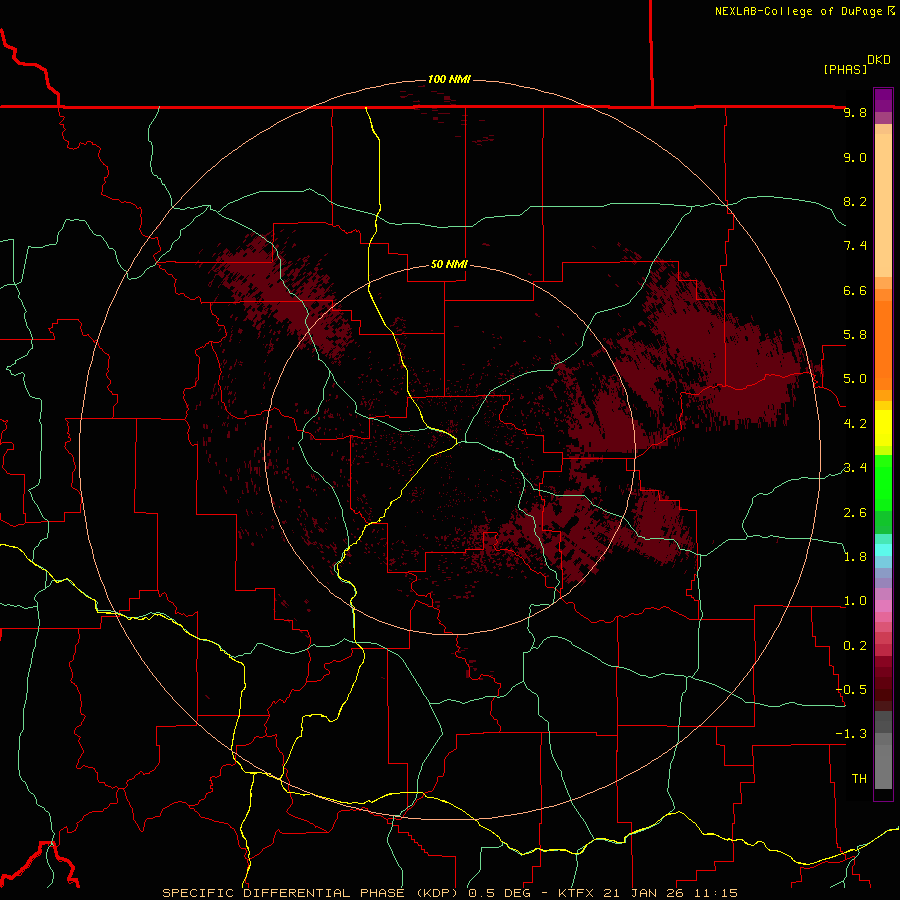Image resolution: width=900 pixels, height=900 pixels.
Task: Click the 'TH' threshold label
Action: tap(859, 779)
